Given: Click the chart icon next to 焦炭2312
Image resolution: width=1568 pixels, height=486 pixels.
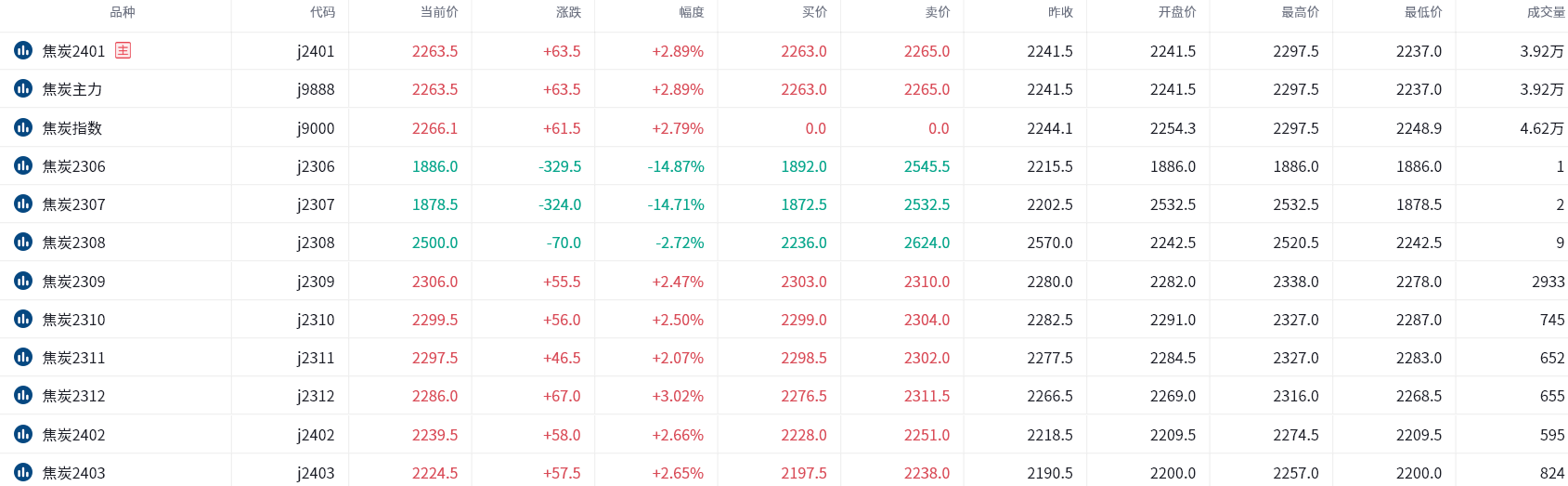Looking at the screenshot, I should 23,395.
